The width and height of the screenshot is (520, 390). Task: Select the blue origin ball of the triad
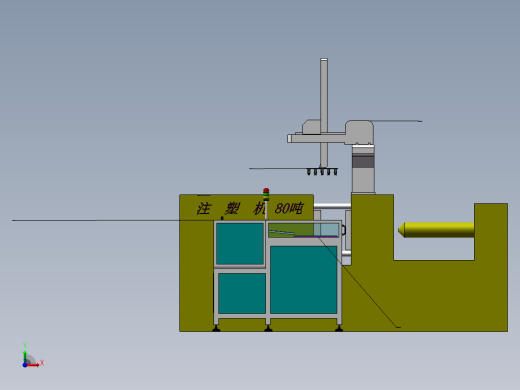pyautogui.click(x=25, y=365)
